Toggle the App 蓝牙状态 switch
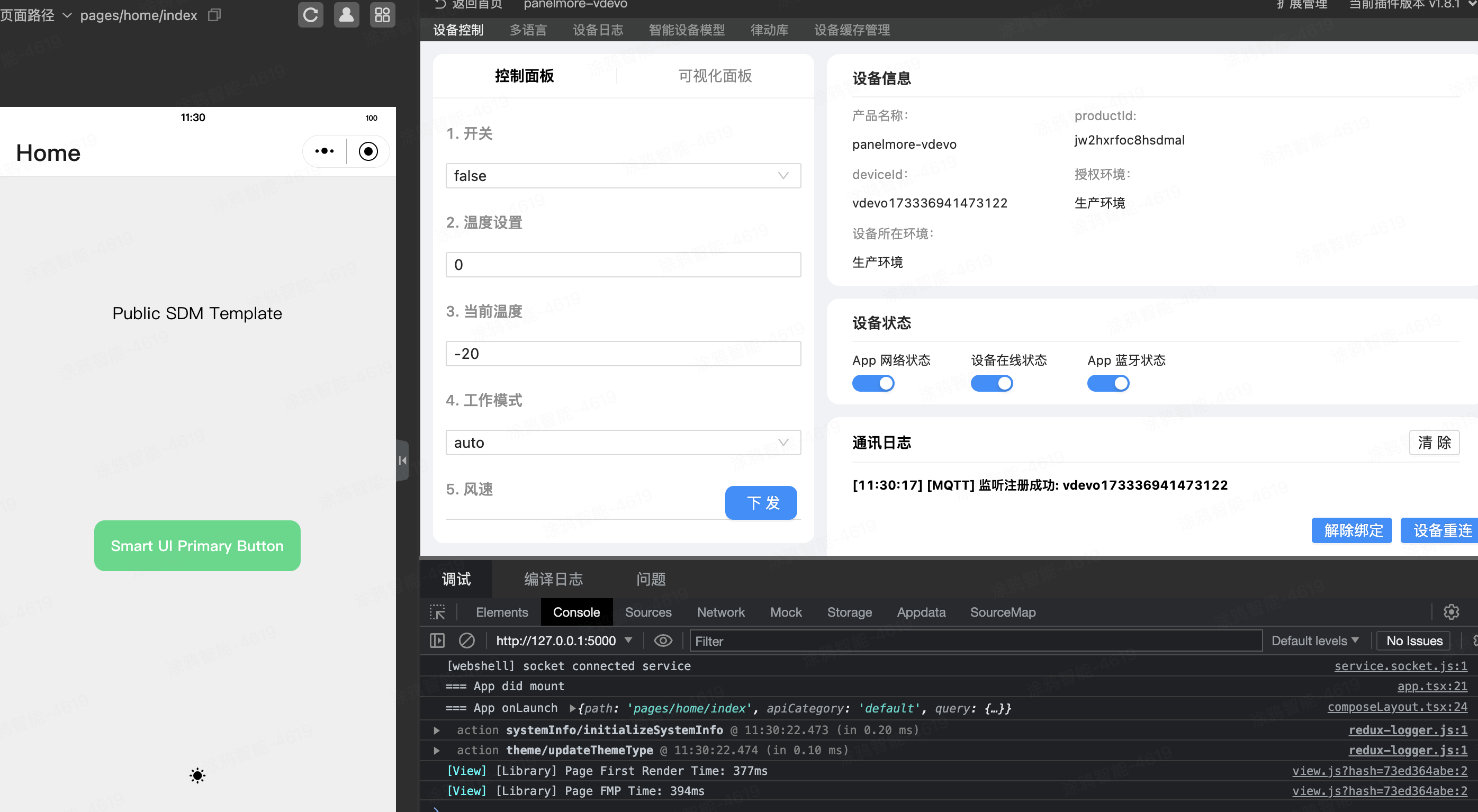 tap(1107, 383)
